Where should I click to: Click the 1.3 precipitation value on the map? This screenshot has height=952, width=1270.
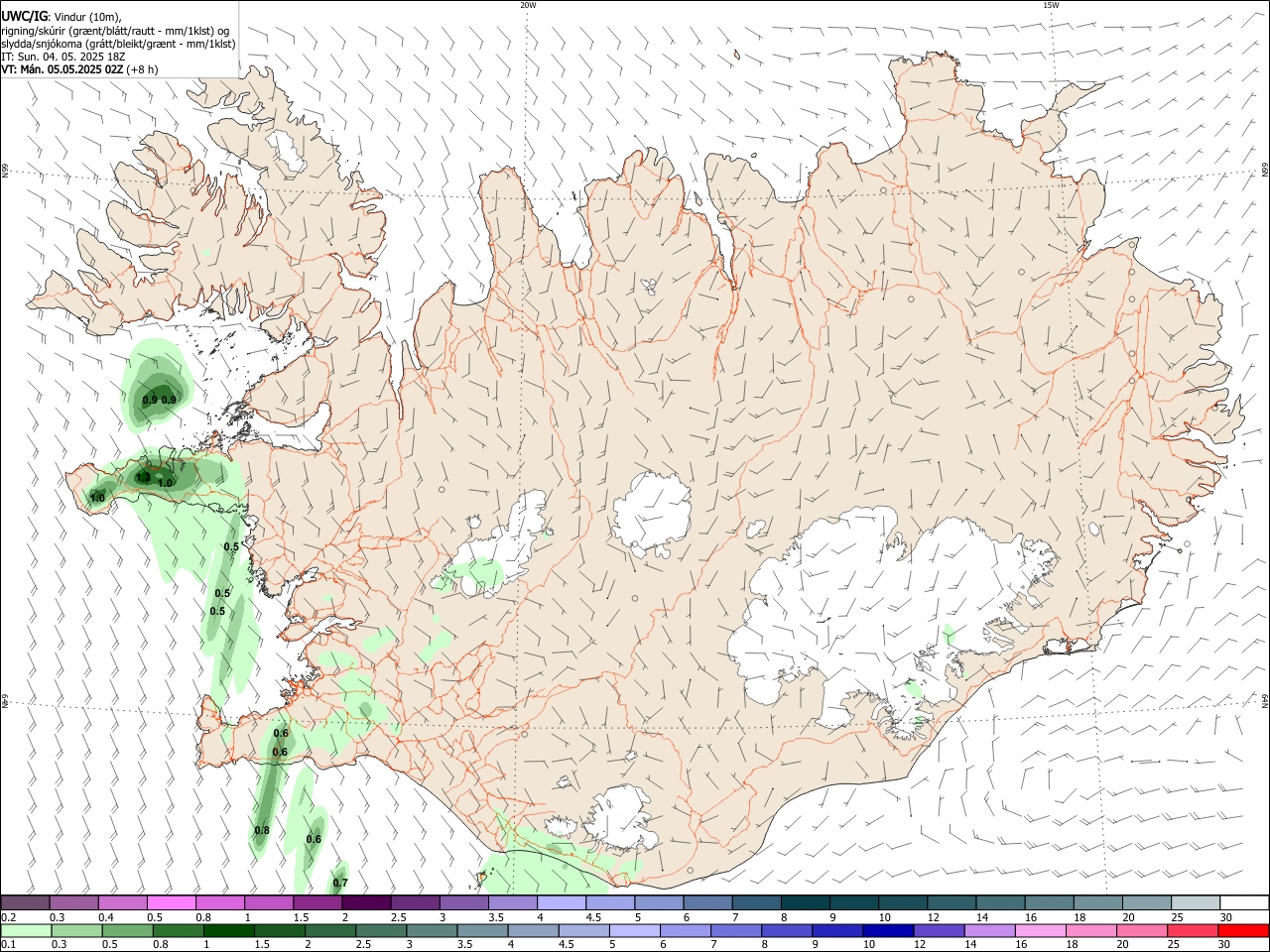point(143,478)
